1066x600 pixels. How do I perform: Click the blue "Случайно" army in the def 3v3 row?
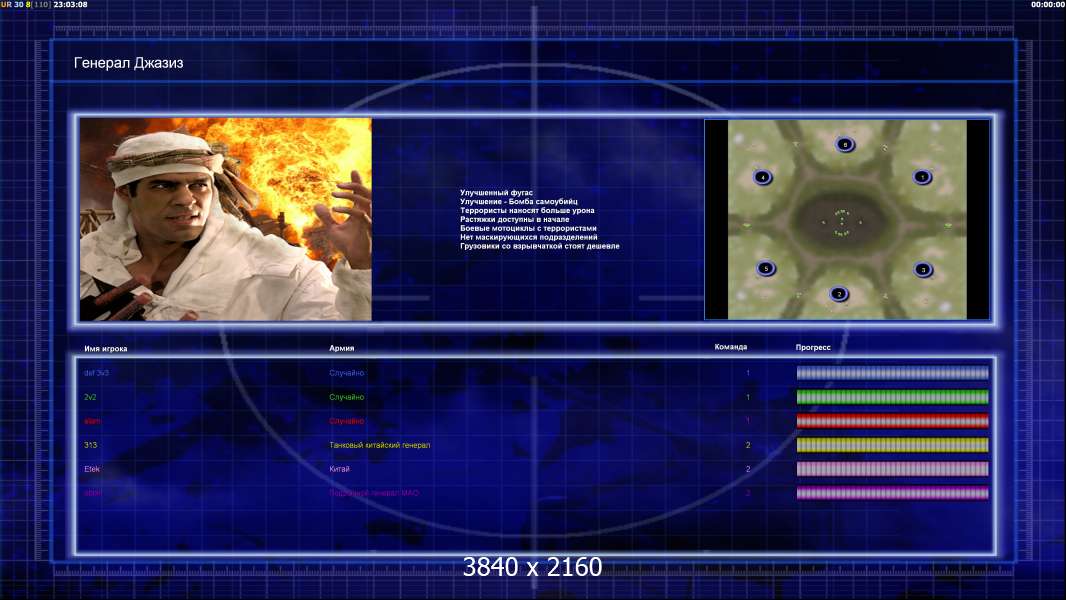[x=347, y=373]
